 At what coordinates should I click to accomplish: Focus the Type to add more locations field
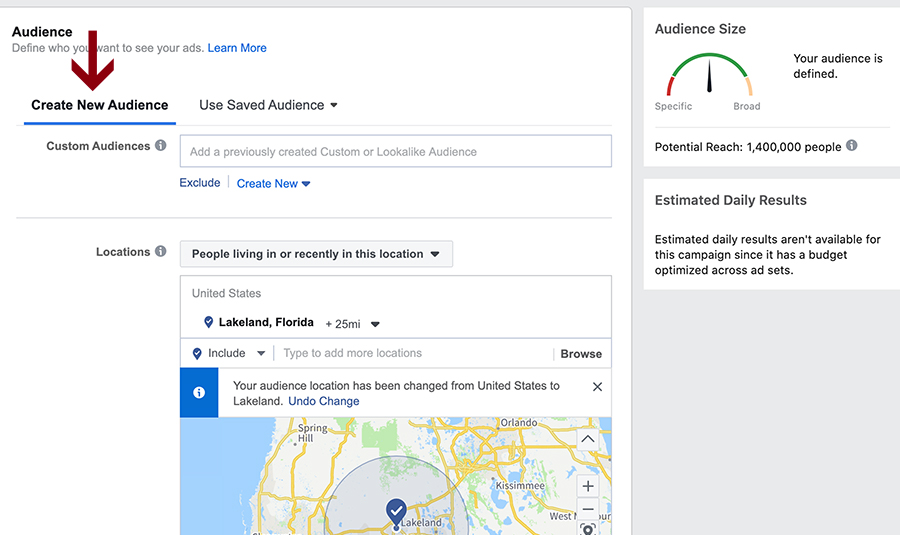413,353
